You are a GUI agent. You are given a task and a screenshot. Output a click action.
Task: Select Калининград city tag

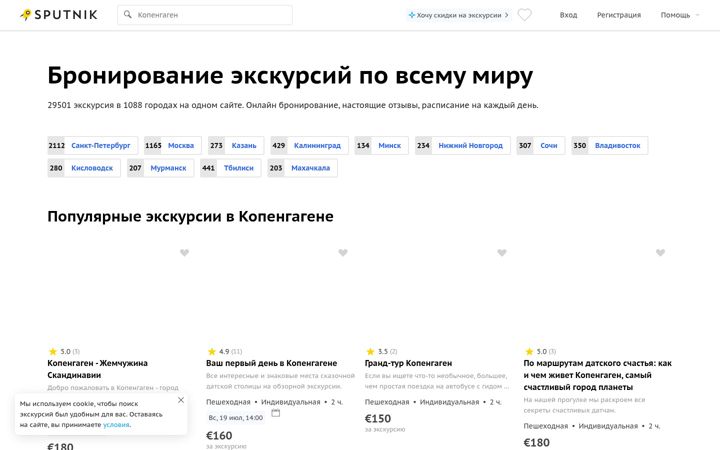click(309, 145)
